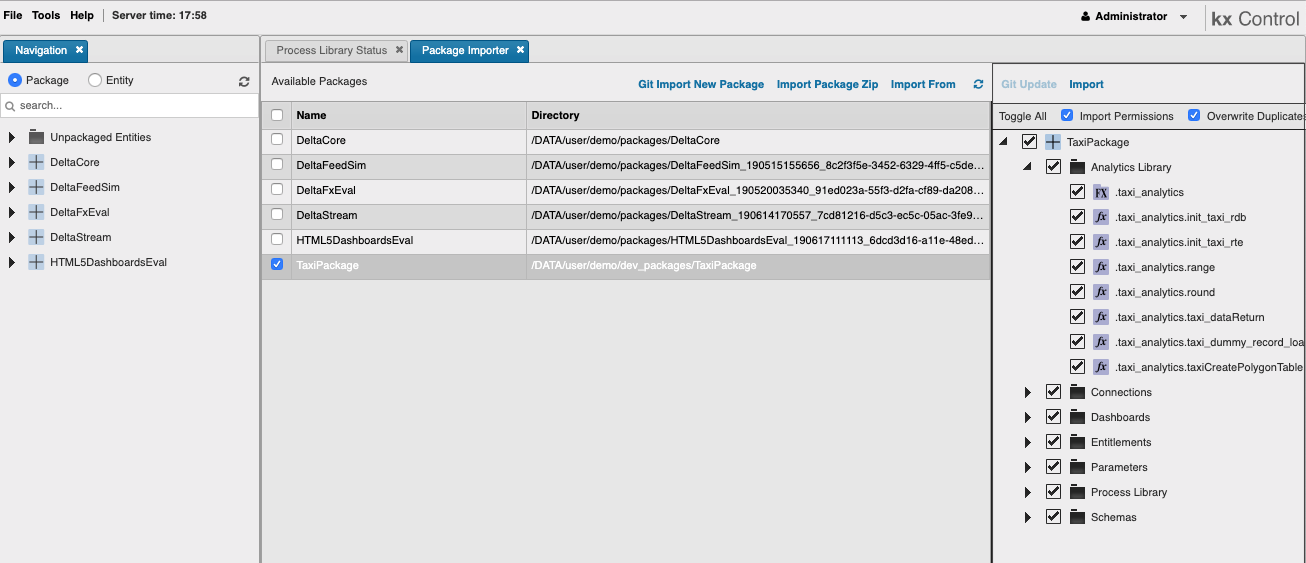
Task: Click the Entitlements folder icon
Action: (1077, 442)
